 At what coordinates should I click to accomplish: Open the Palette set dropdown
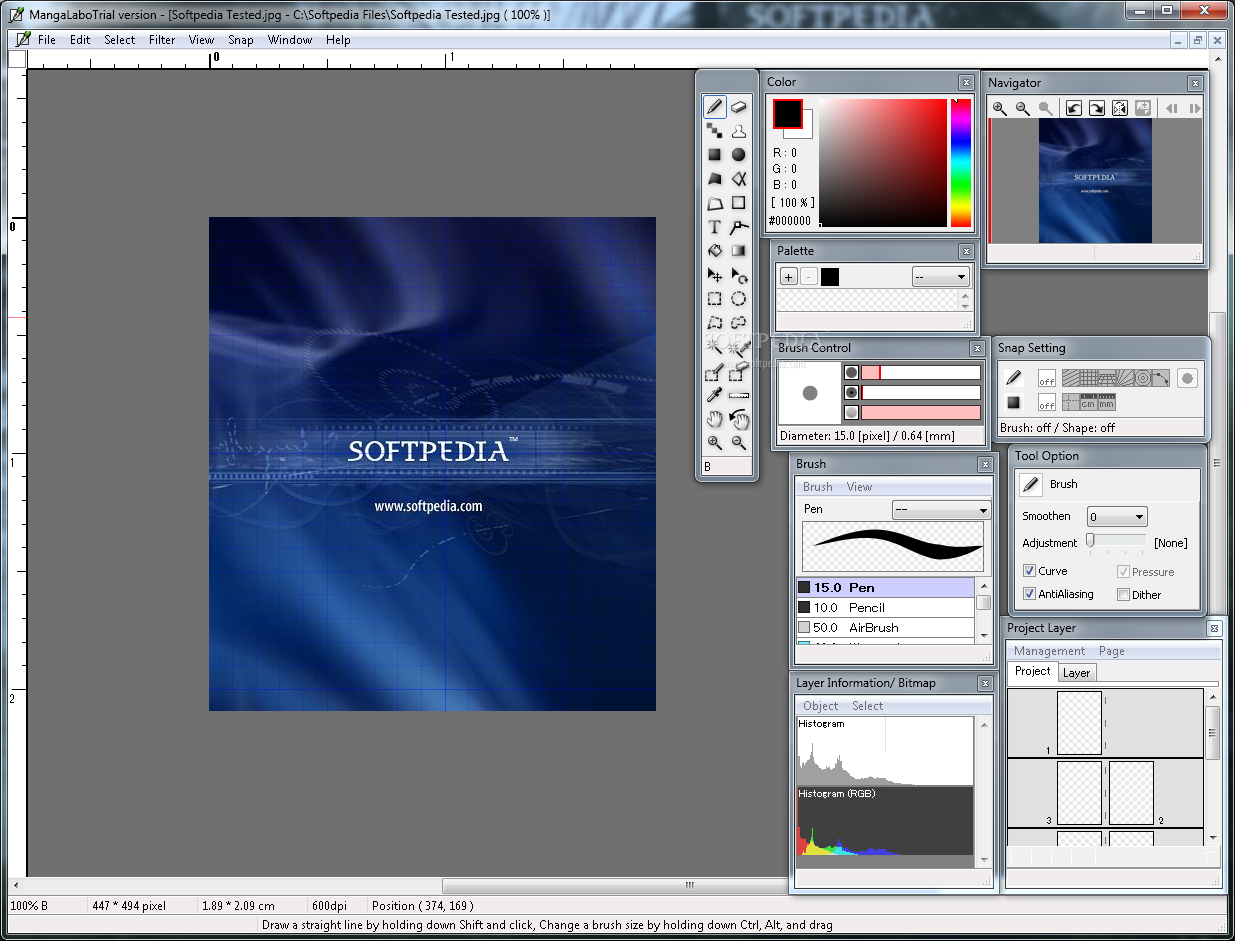point(941,277)
